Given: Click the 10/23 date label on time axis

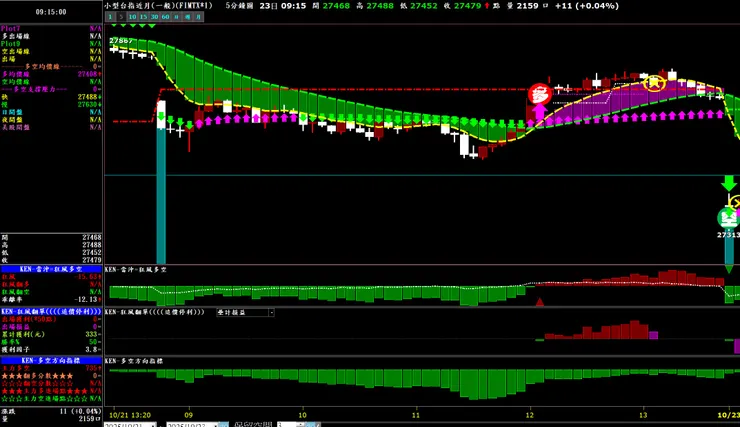Looking at the screenshot, I should pyautogui.click(x=728, y=415).
